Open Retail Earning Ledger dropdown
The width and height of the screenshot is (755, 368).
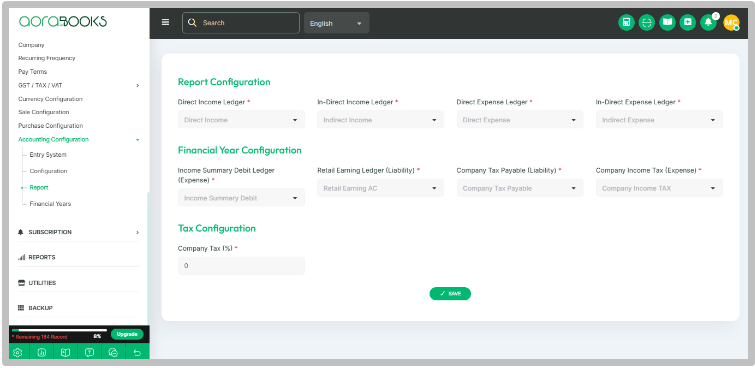pyautogui.click(x=380, y=188)
